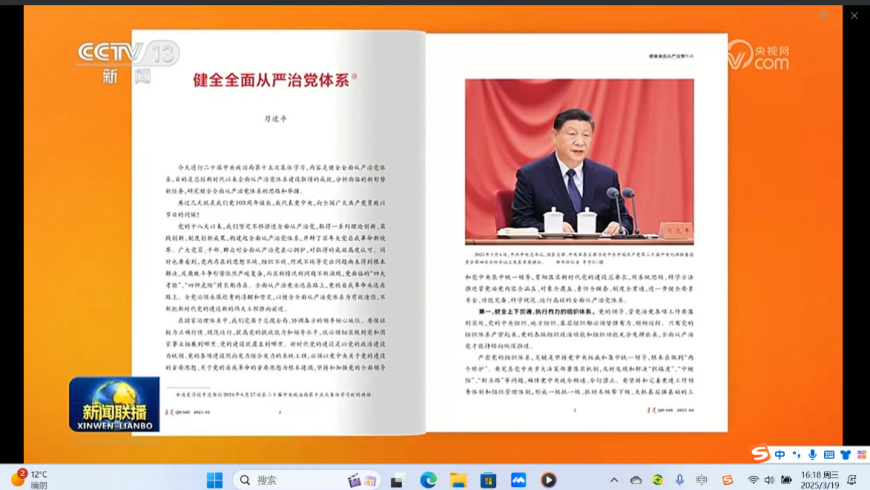Open the Windows Start menu

coord(214,480)
